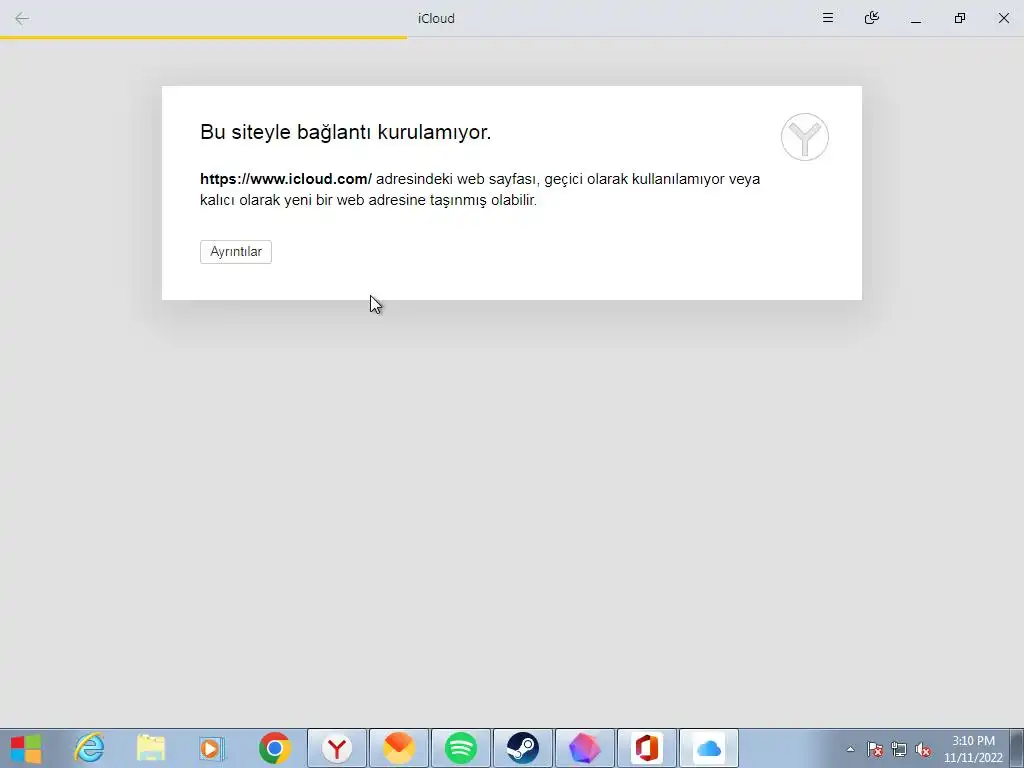
Task: Switch to Spotify in the taskbar
Action: (x=461, y=748)
